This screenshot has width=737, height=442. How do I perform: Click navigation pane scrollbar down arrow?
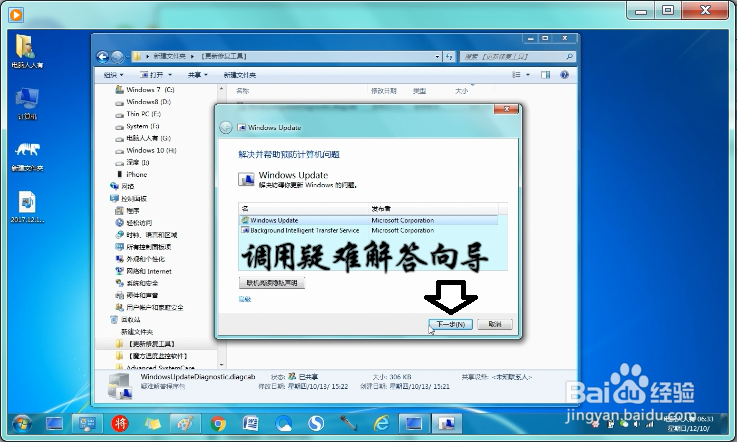point(221,365)
